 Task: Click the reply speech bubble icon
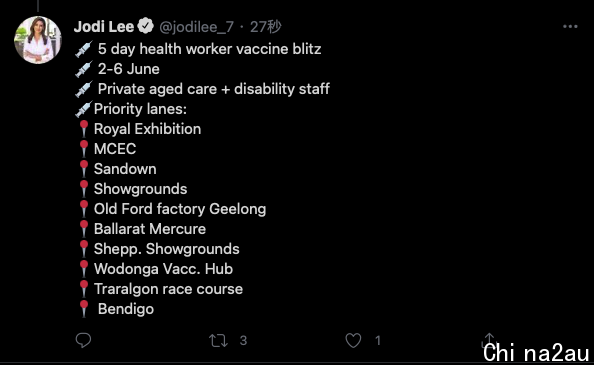point(83,340)
